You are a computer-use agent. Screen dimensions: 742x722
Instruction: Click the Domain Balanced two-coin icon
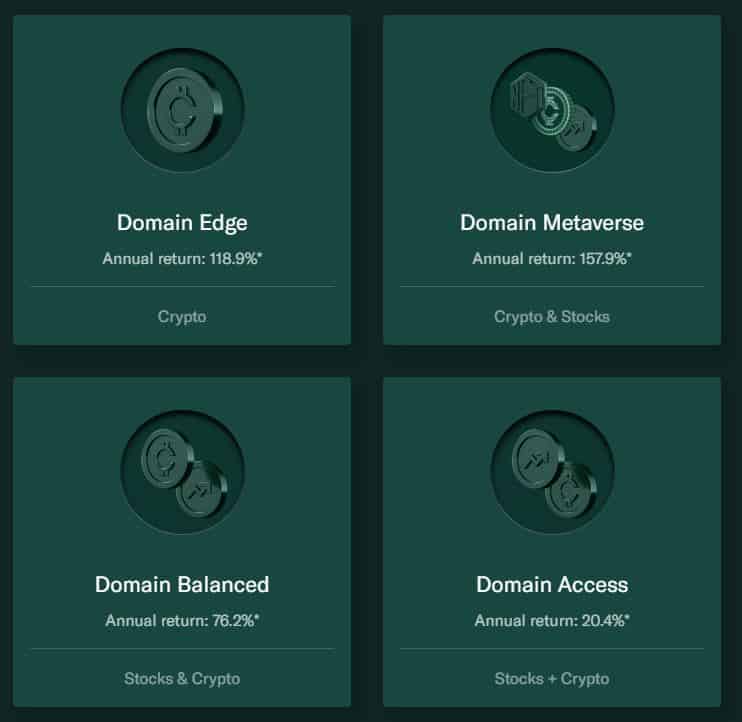183,472
